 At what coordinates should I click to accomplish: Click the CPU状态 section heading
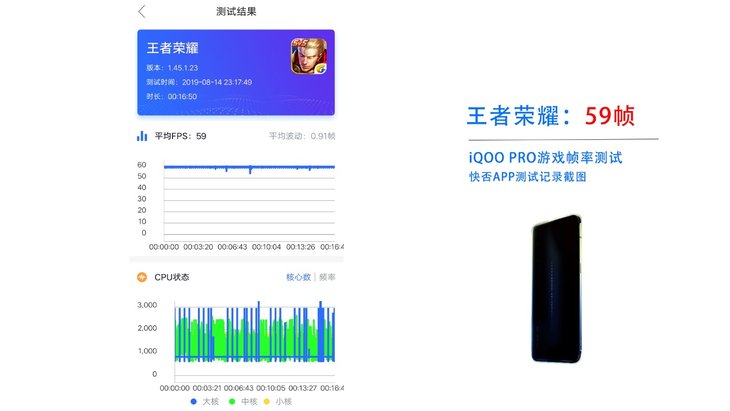pos(172,277)
